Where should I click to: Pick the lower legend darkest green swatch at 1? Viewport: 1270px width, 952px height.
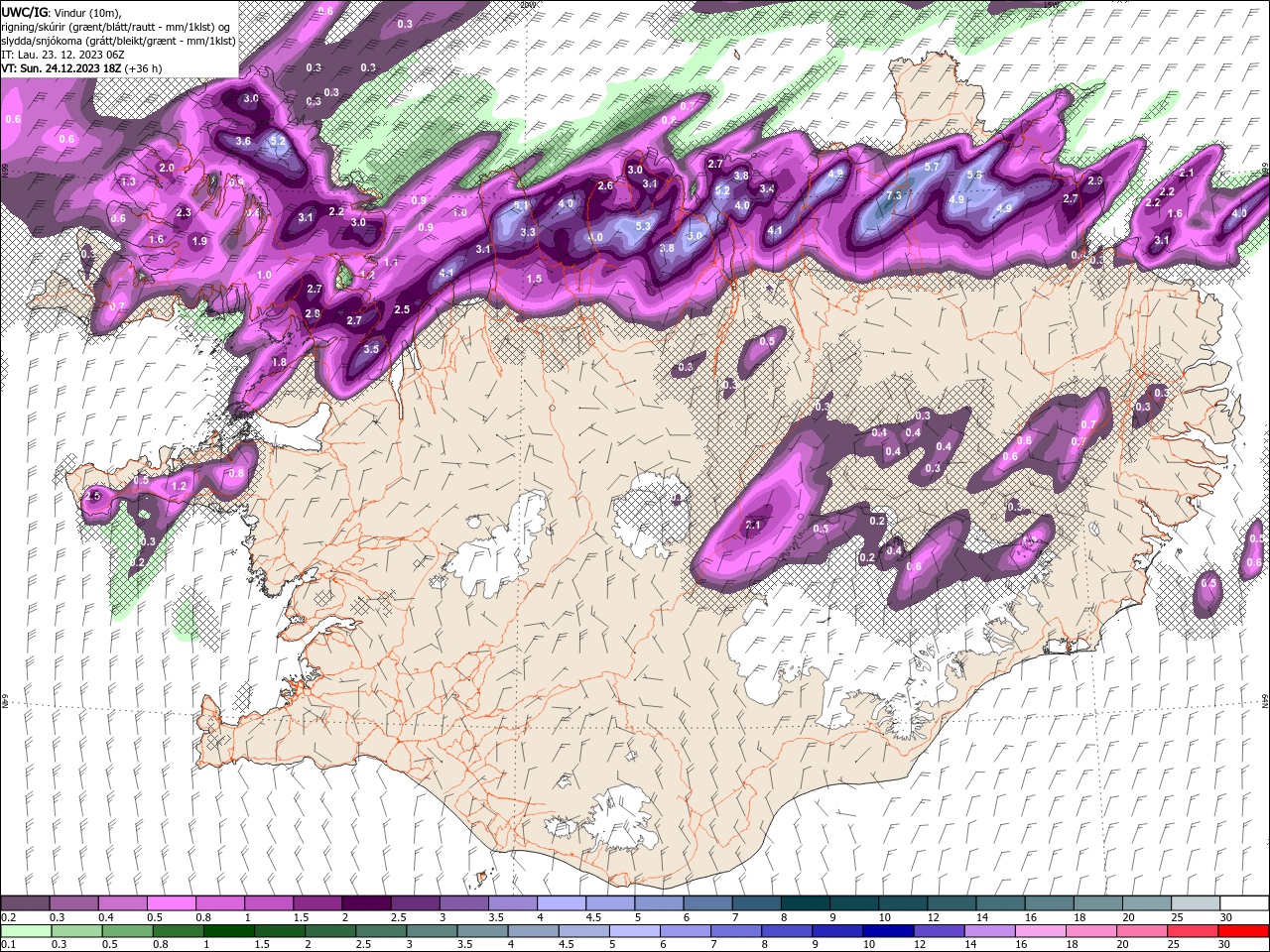click(x=229, y=930)
